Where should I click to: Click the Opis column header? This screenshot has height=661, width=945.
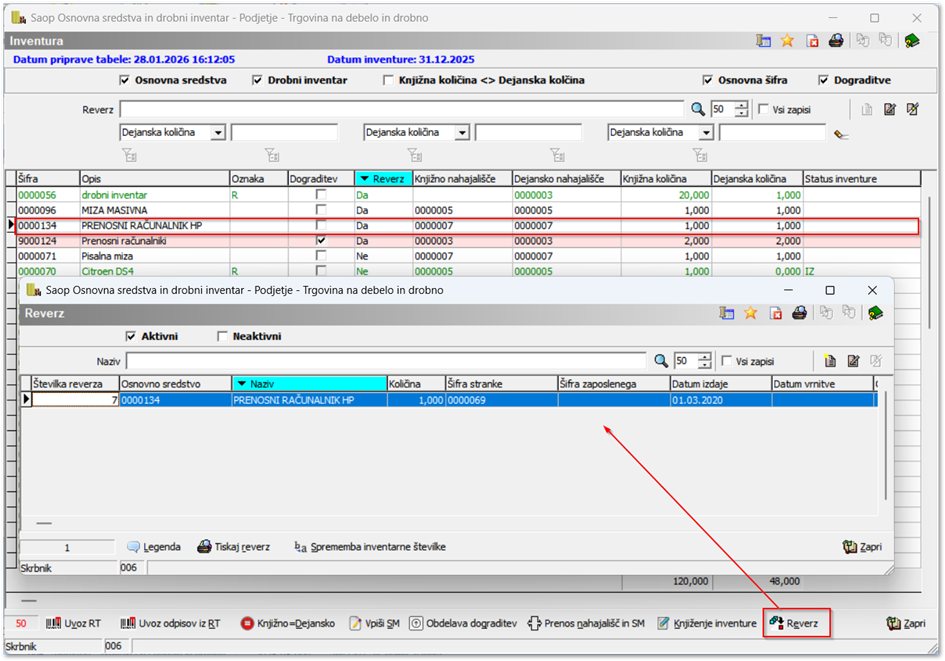[x=154, y=178]
